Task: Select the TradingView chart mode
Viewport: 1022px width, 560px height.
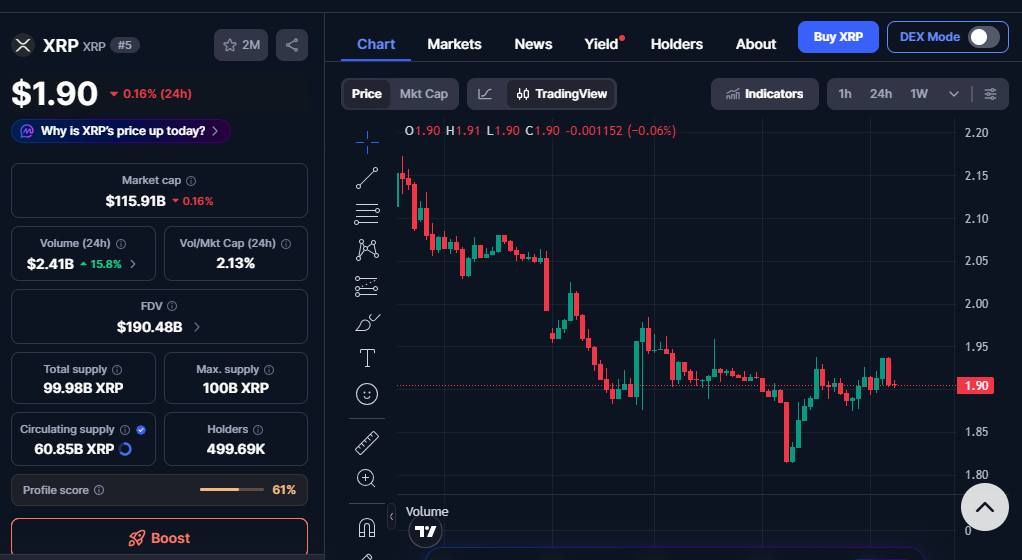Action: point(562,94)
